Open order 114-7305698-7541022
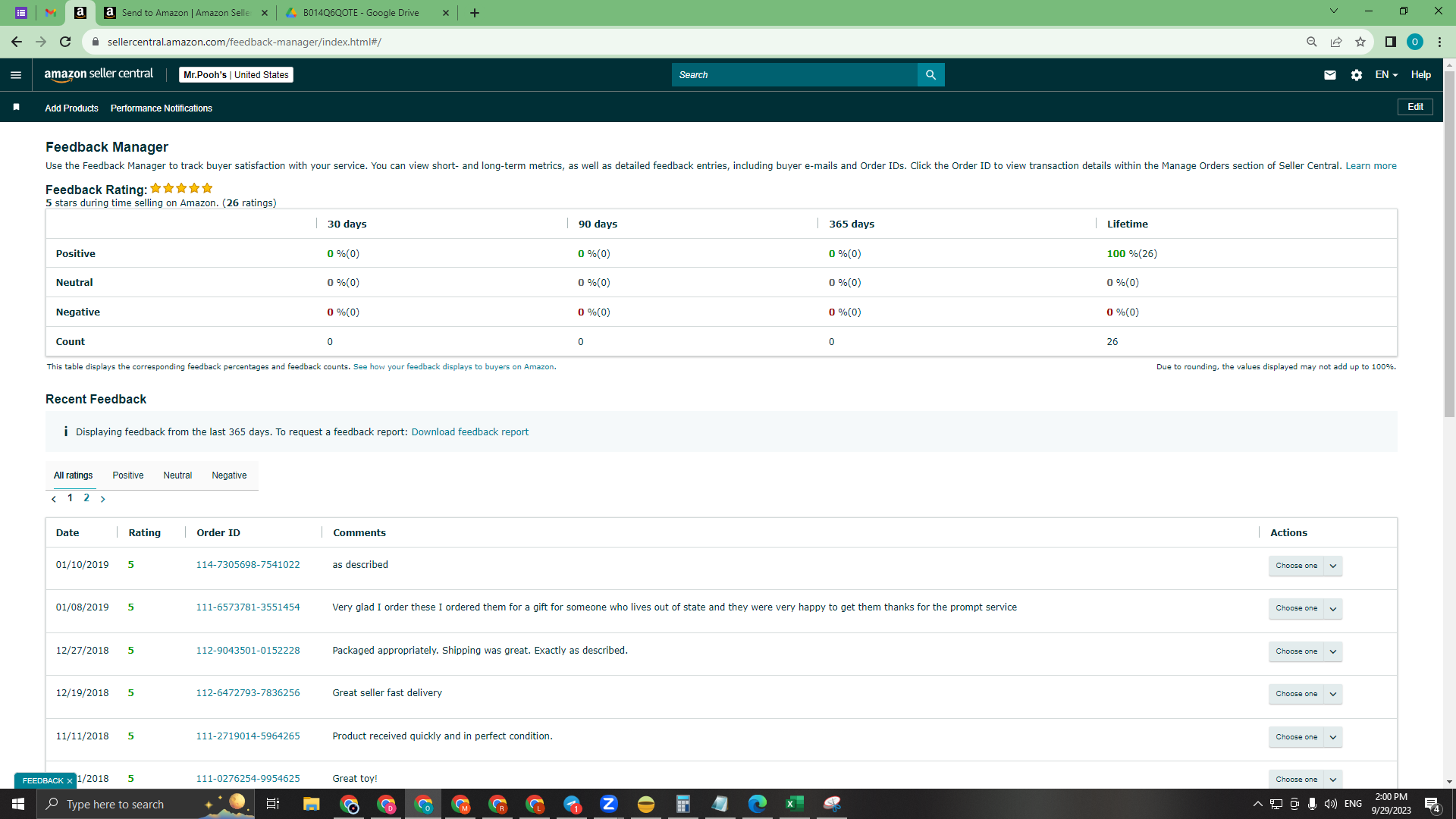The image size is (1456, 819). tap(248, 565)
